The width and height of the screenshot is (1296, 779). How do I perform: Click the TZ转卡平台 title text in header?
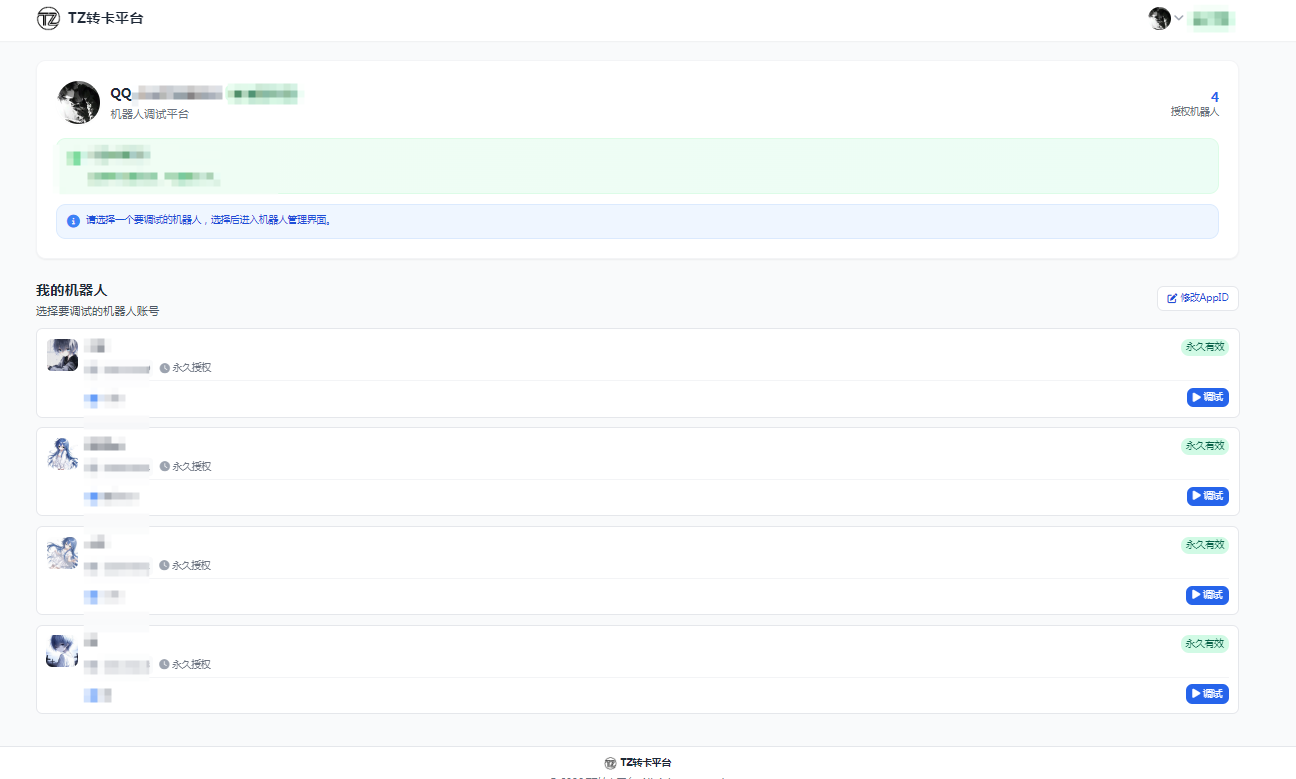click(x=105, y=18)
